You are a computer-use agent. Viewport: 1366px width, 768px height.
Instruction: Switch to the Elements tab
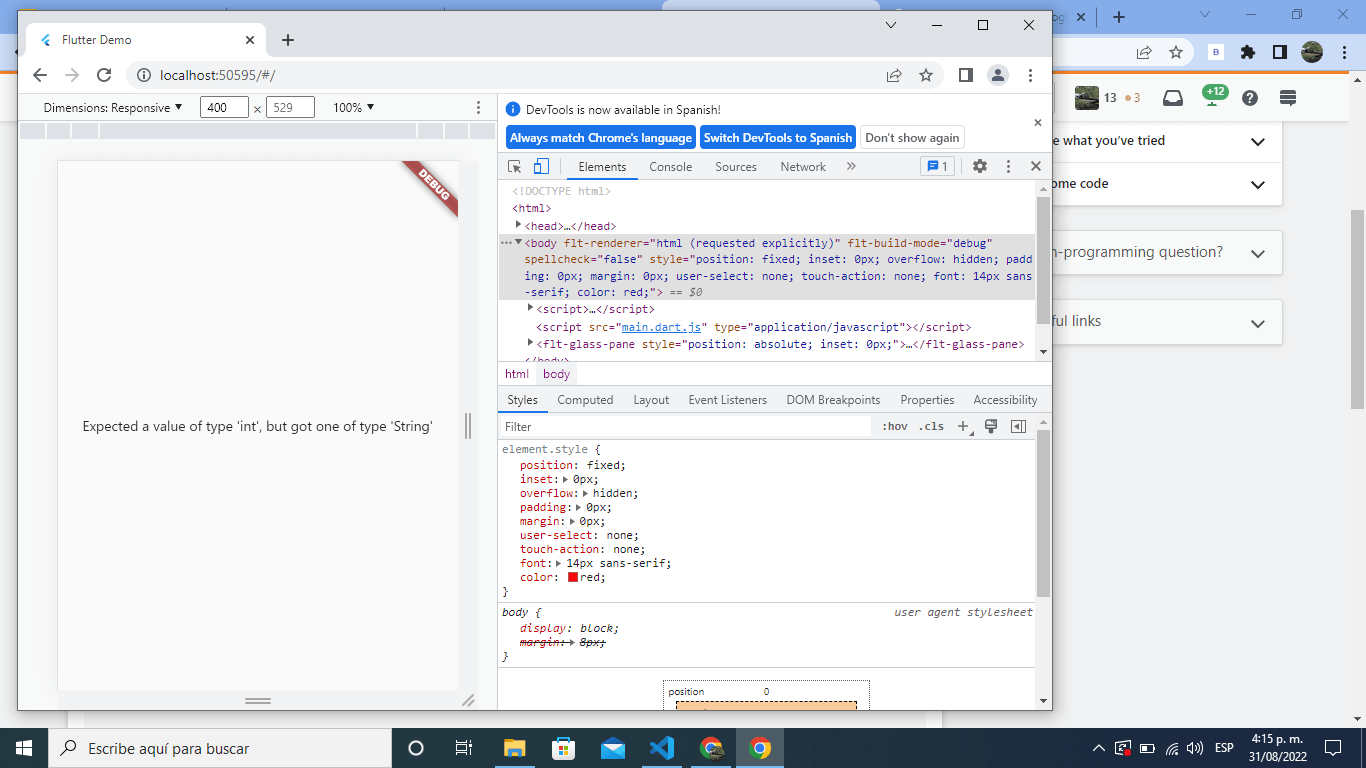tap(602, 167)
